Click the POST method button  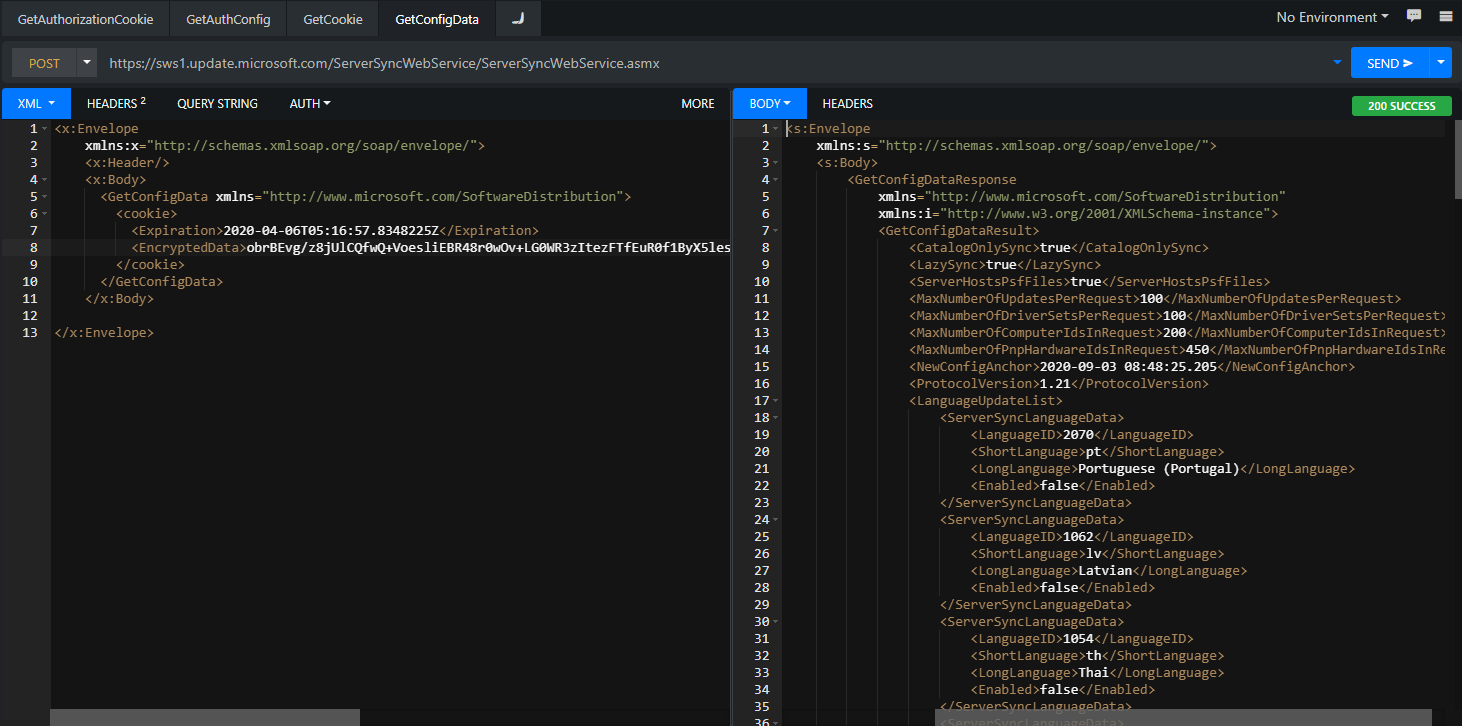pos(44,63)
